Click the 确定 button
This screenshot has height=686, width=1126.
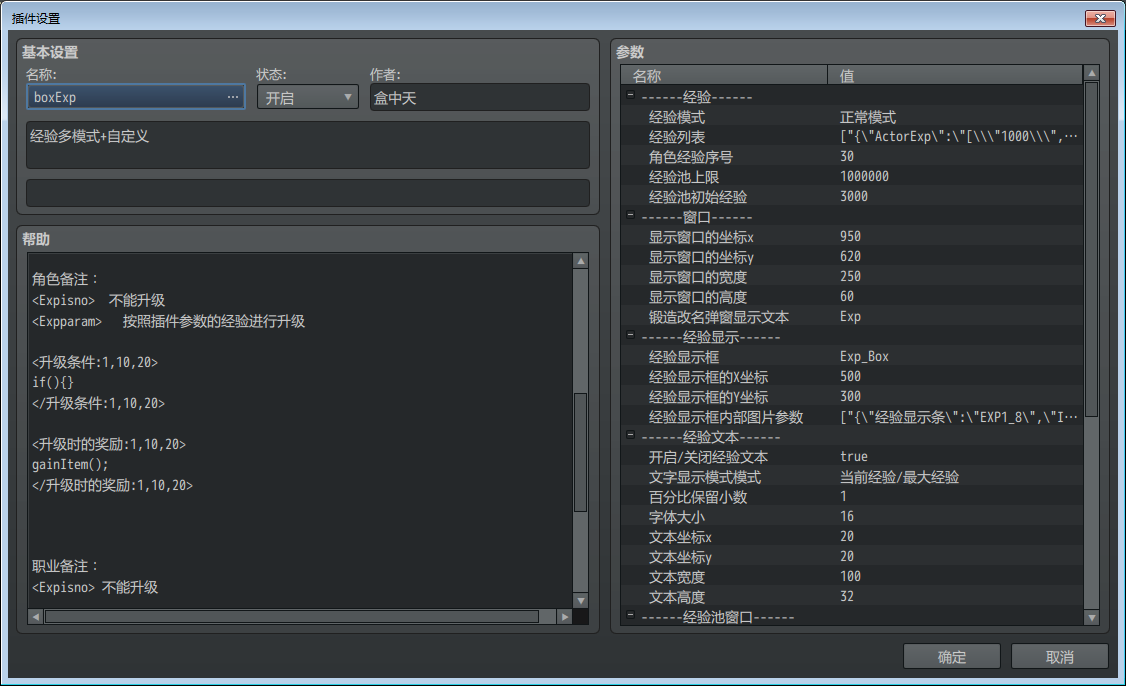click(951, 657)
